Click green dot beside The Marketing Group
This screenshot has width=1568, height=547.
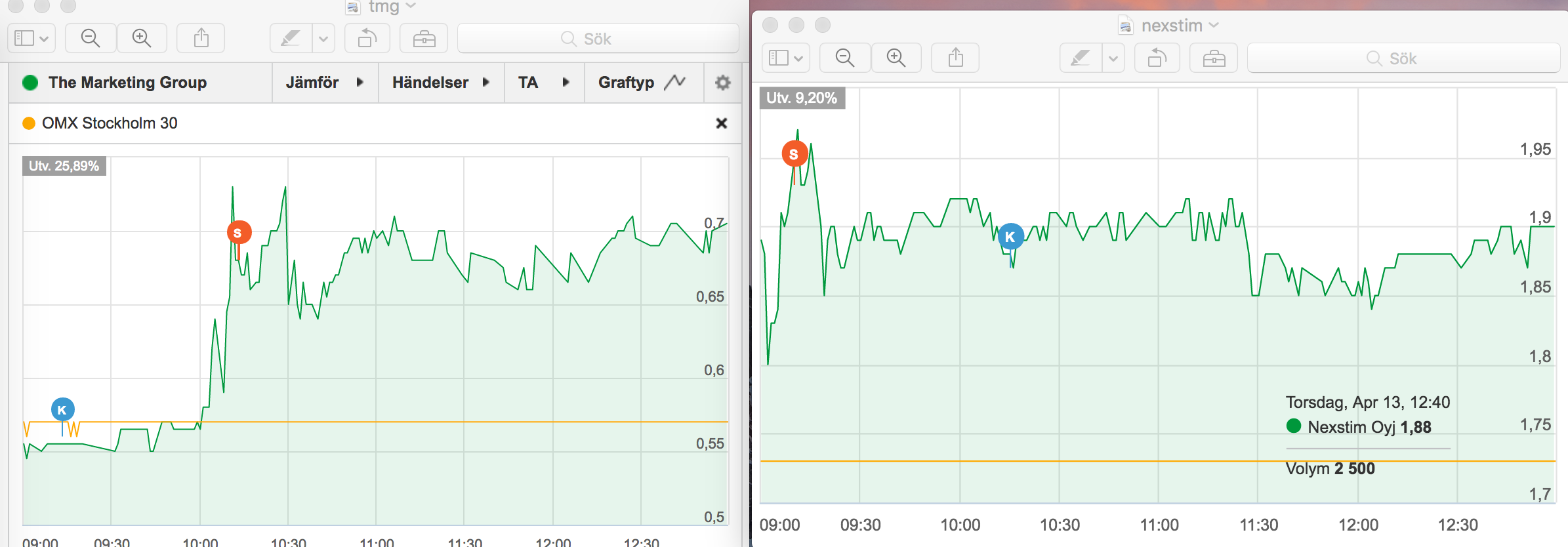30,83
